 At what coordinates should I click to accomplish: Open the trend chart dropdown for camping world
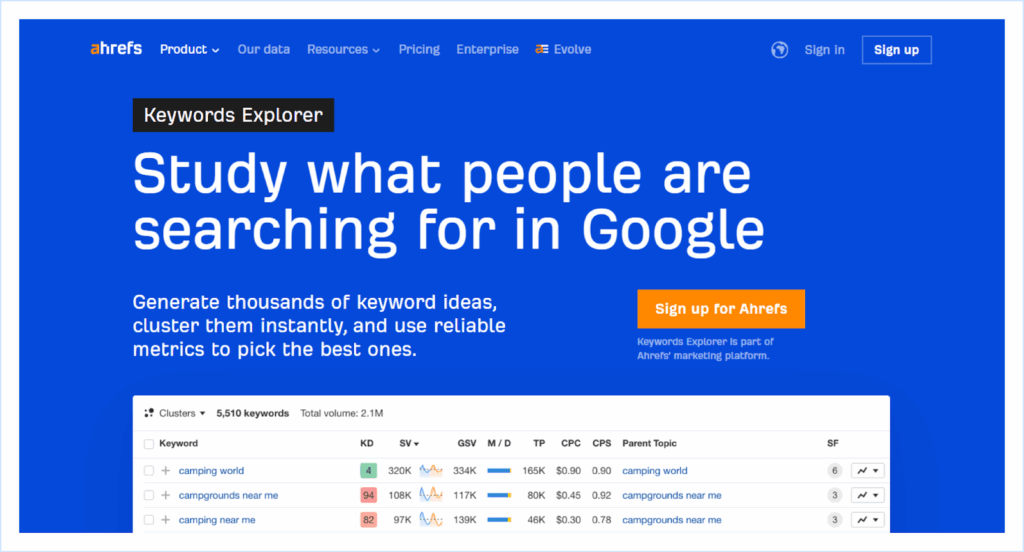(867, 471)
